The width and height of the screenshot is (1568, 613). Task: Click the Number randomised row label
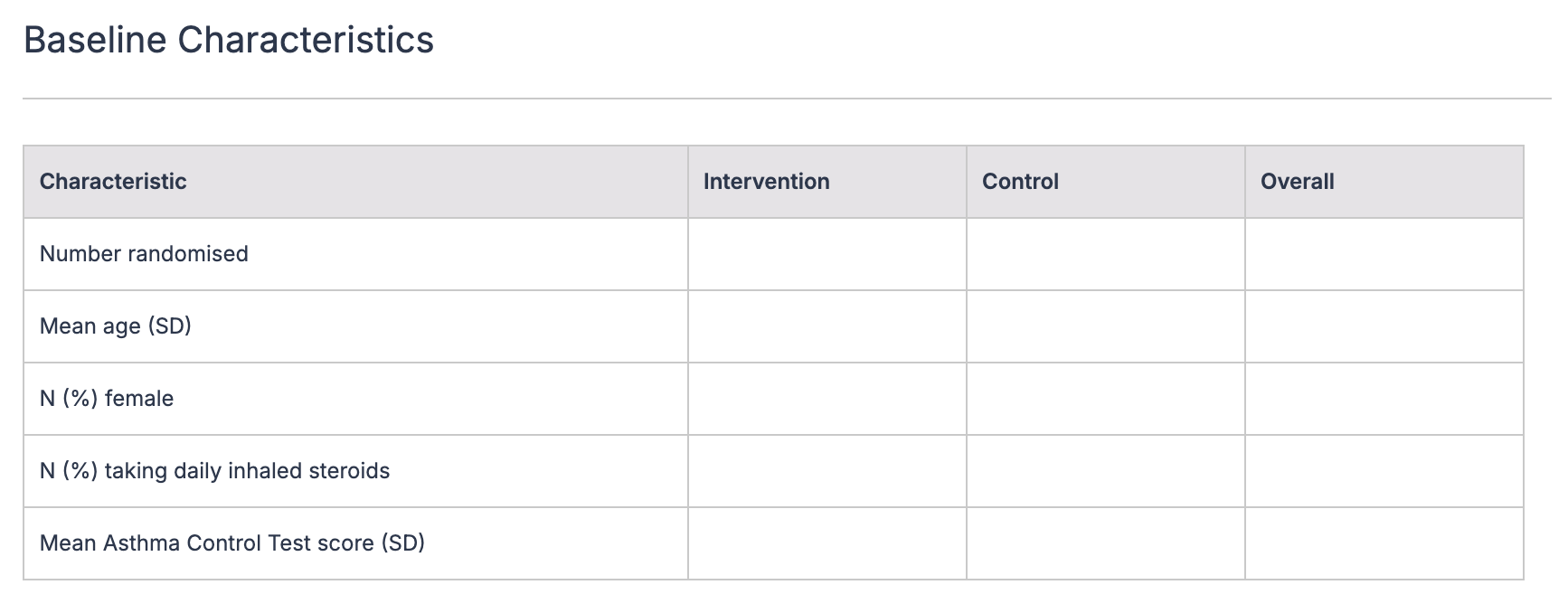pos(144,254)
